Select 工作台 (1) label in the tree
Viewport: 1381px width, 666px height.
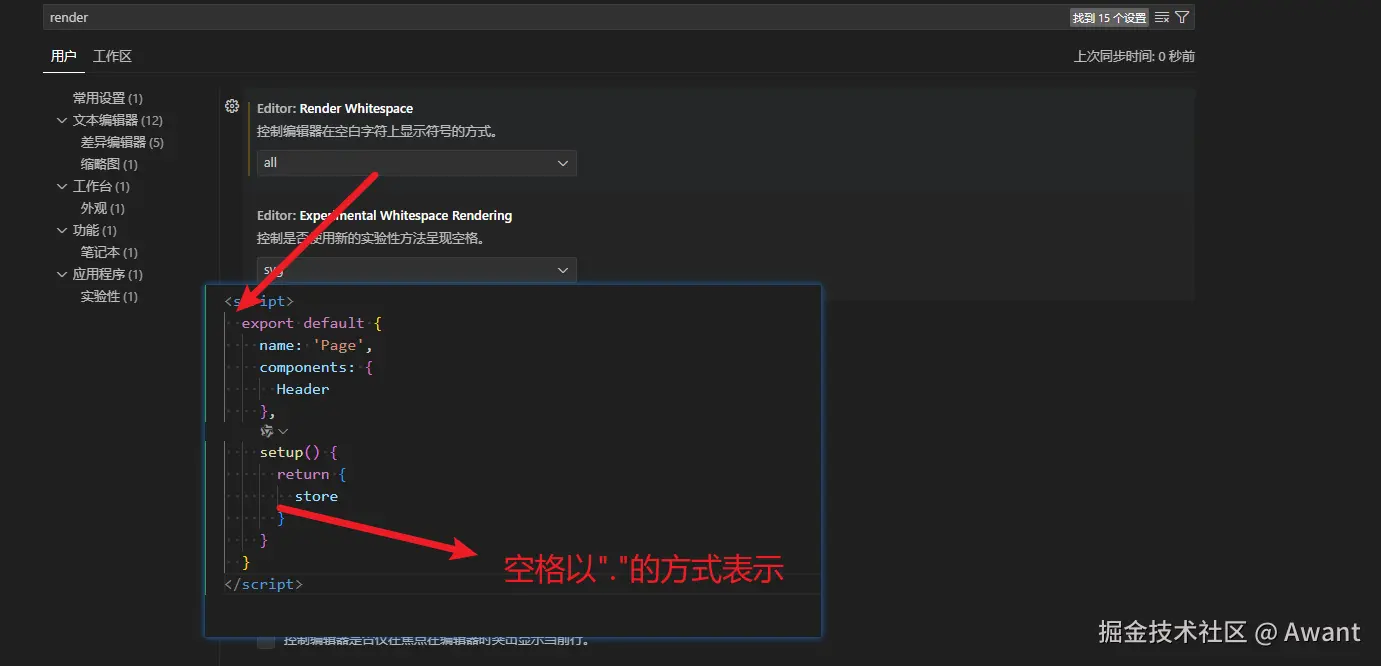tap(101, 186)
